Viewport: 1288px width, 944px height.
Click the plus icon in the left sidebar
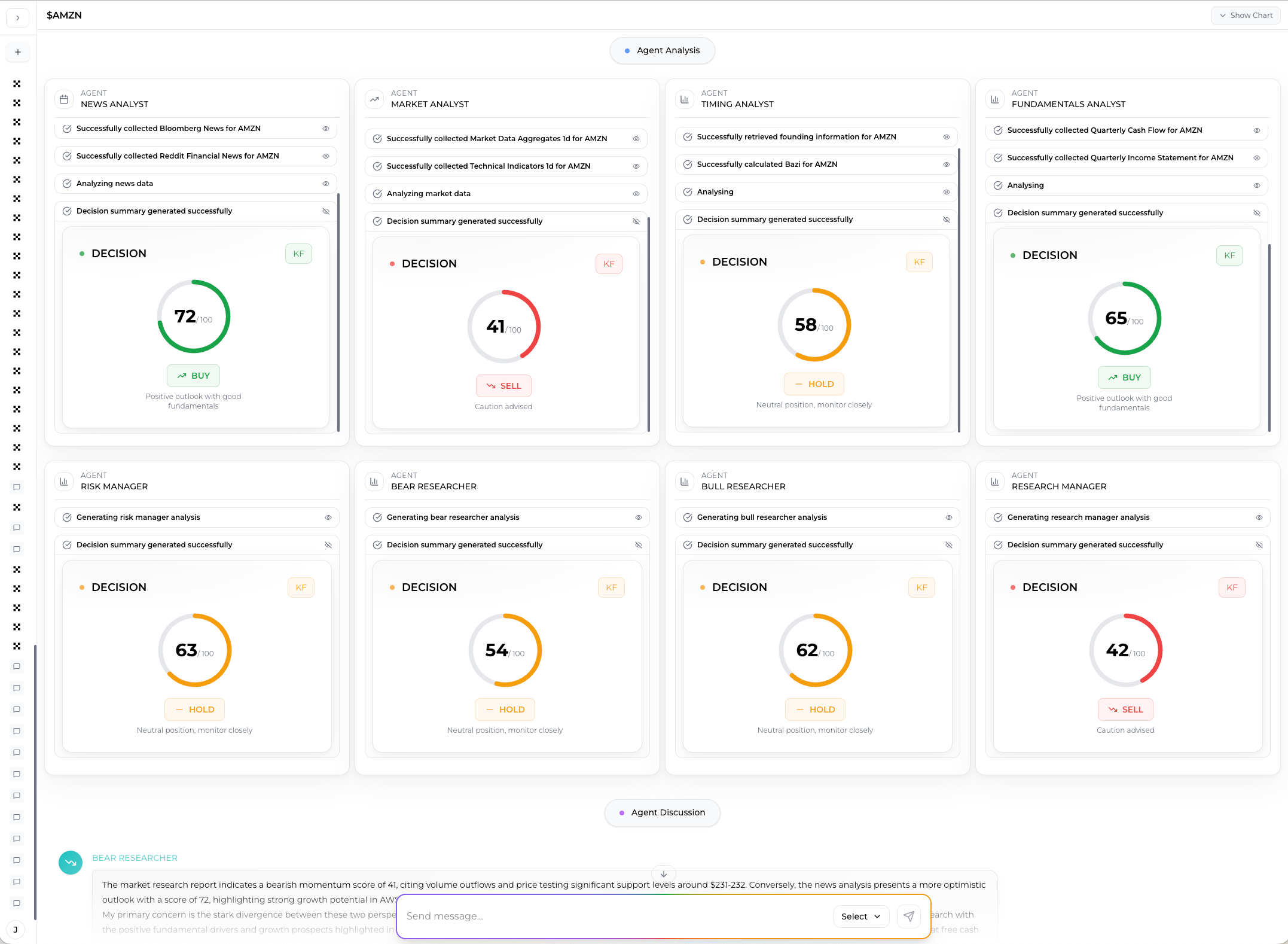tap(18, 52)
